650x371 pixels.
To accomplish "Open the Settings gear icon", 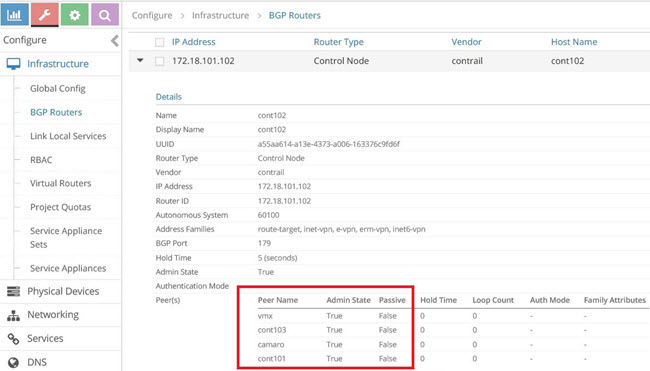I will [75, 15].
